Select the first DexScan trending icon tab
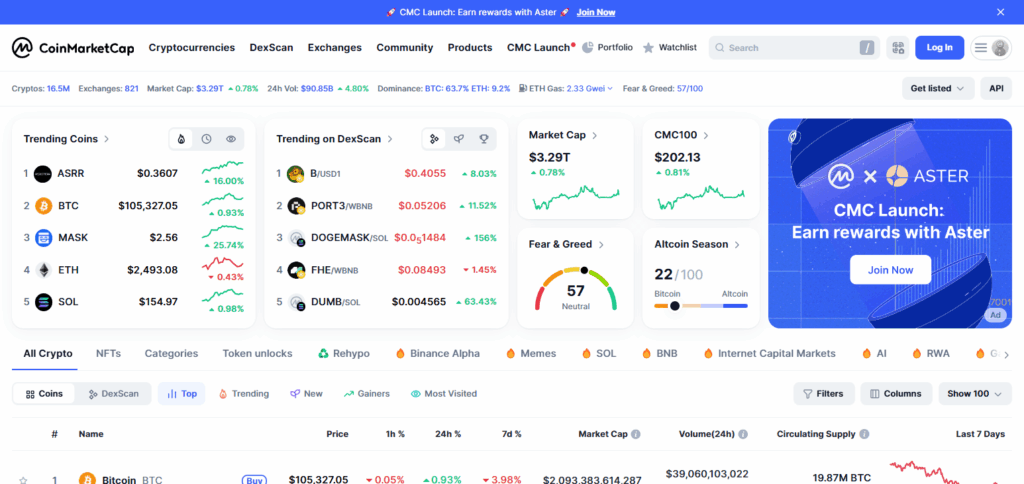 [x=434, y=138]
